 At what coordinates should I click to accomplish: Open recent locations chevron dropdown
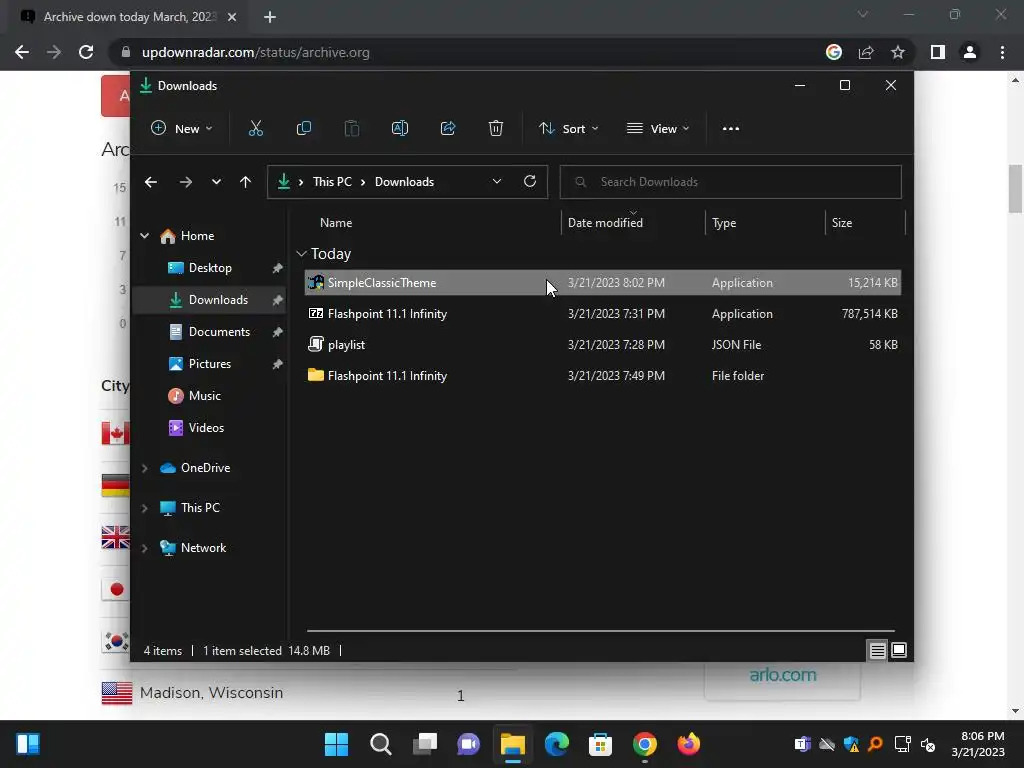click(x=216, y=182)
